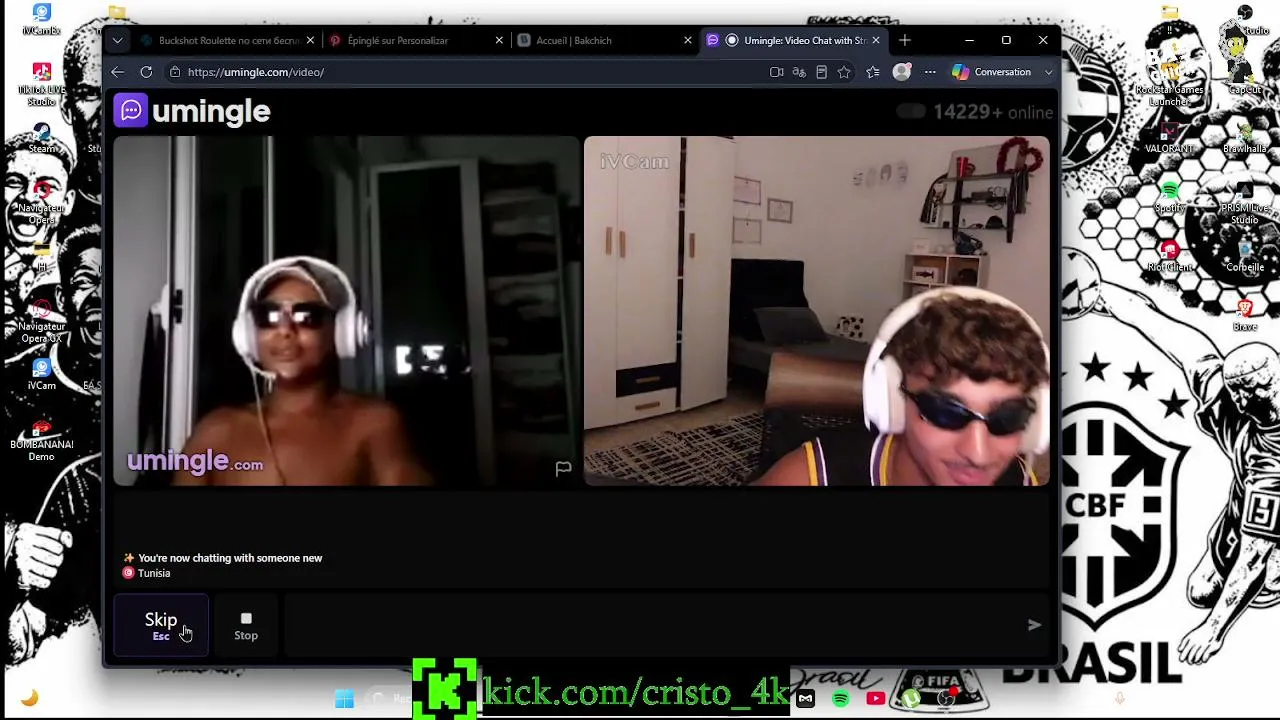This screenshot has height=720, width=1280.
Task: Open the Navigateur Opera GX desktop shortcut
Action: 42,321
